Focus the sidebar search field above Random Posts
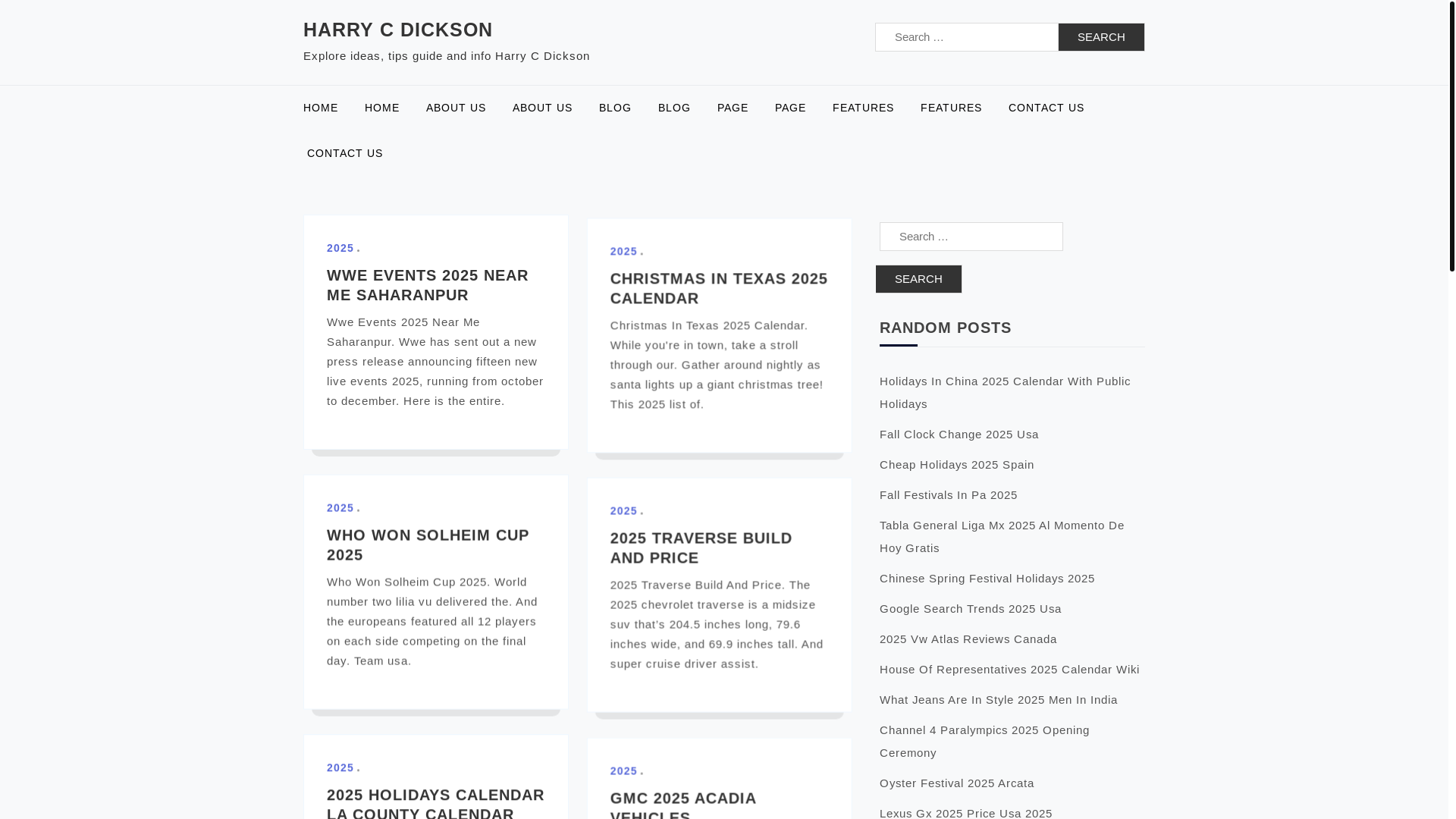 [x=971, y=237]
